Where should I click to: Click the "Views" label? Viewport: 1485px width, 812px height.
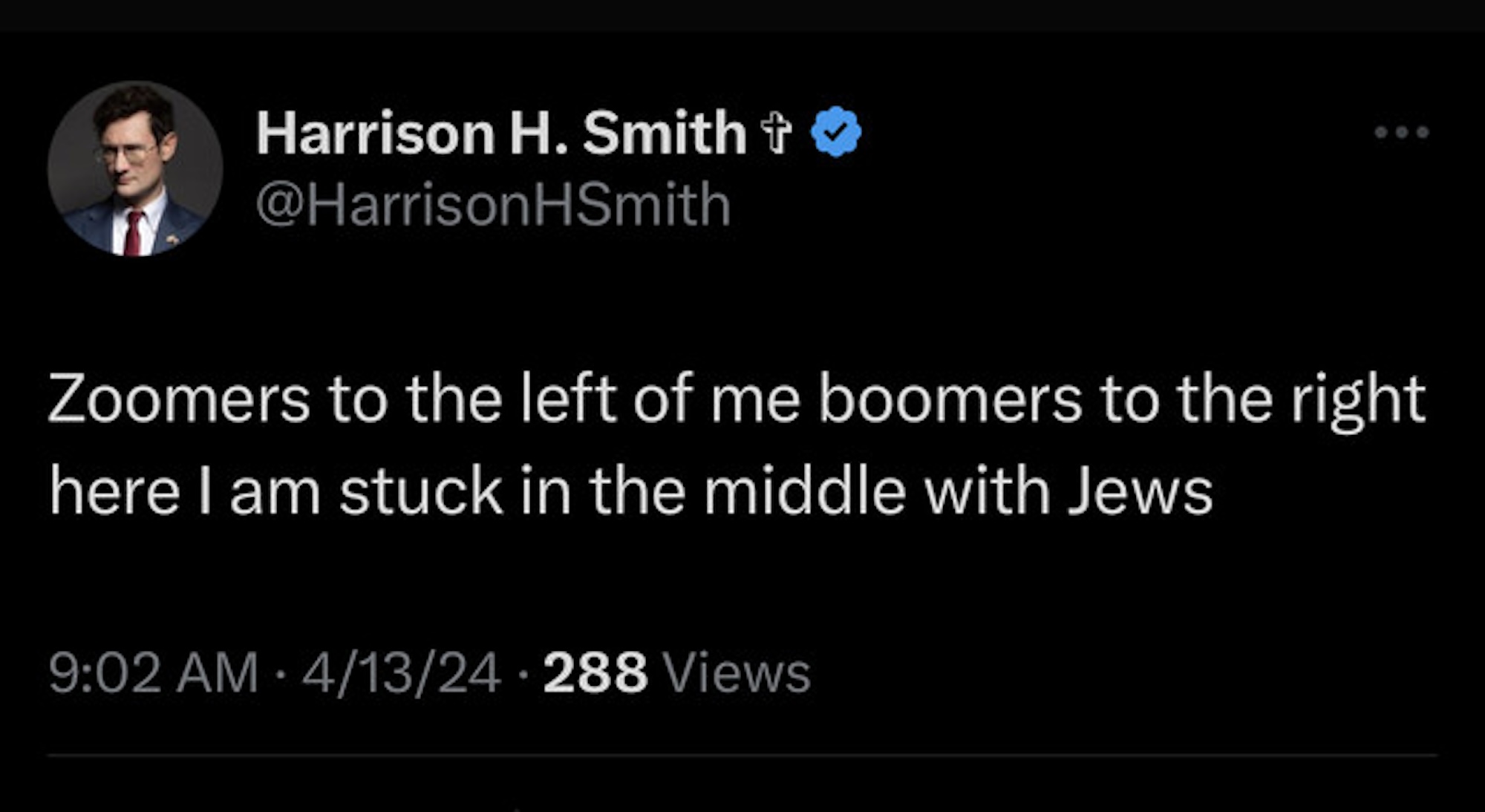(x=736, y=673)
